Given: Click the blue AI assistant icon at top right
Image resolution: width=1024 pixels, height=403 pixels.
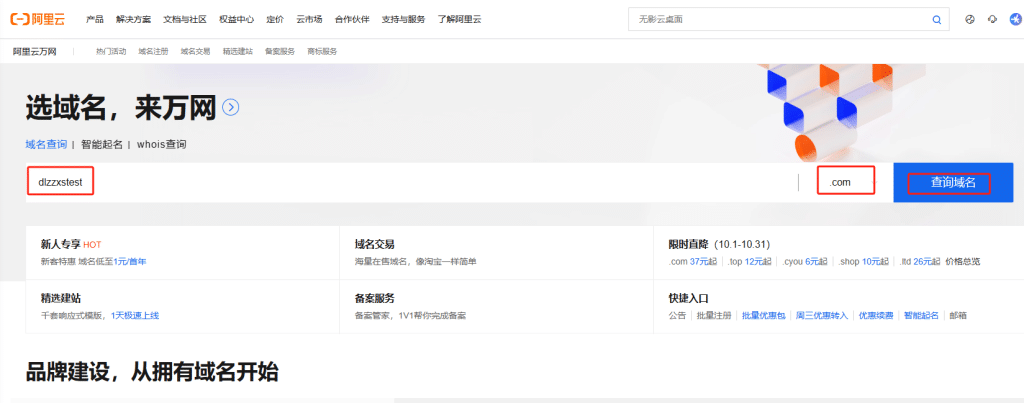Looking at the screenshot, I should [x=1015, y=20].
